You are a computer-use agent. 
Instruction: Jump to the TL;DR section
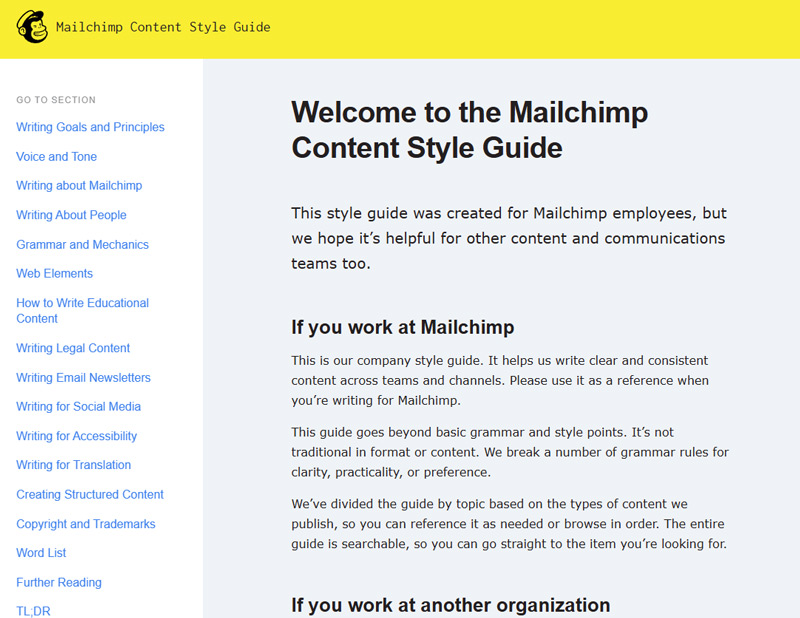tap(33, 611)
